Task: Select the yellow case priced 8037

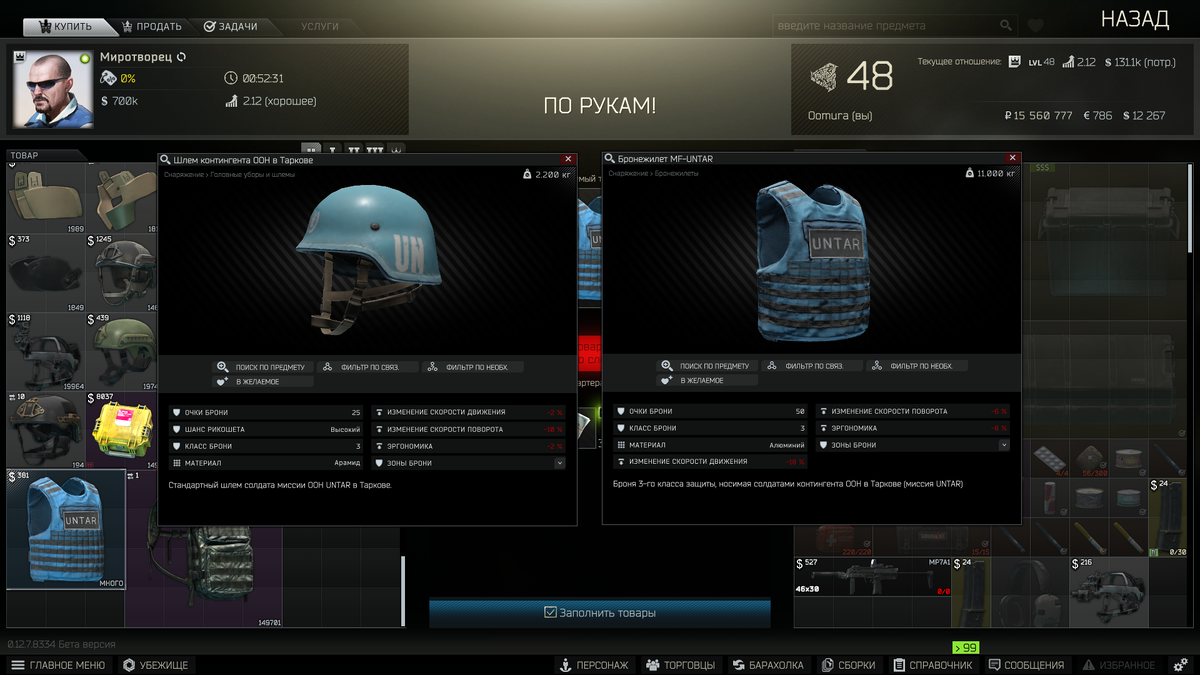Action: (121, 429)
